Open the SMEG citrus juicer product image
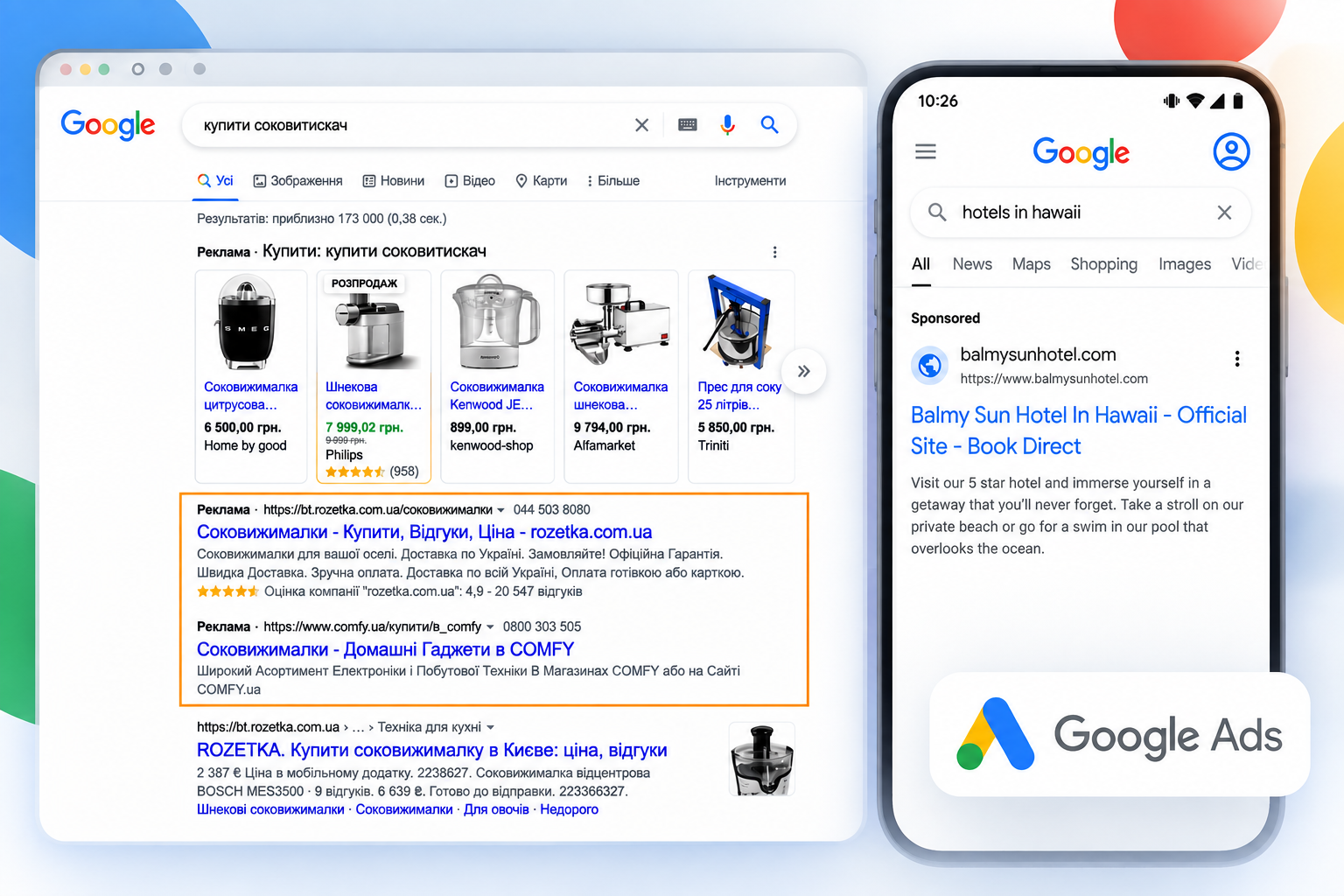Viewport: 1344px width, 896px height. tap(246, 322)
